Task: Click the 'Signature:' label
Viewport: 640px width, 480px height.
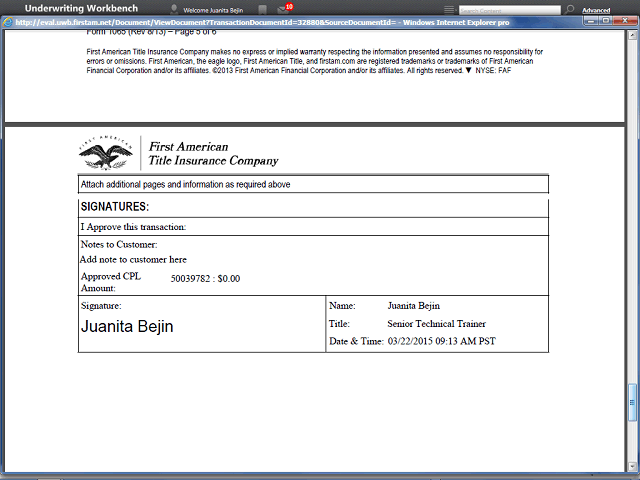Action: click(101, 306)
